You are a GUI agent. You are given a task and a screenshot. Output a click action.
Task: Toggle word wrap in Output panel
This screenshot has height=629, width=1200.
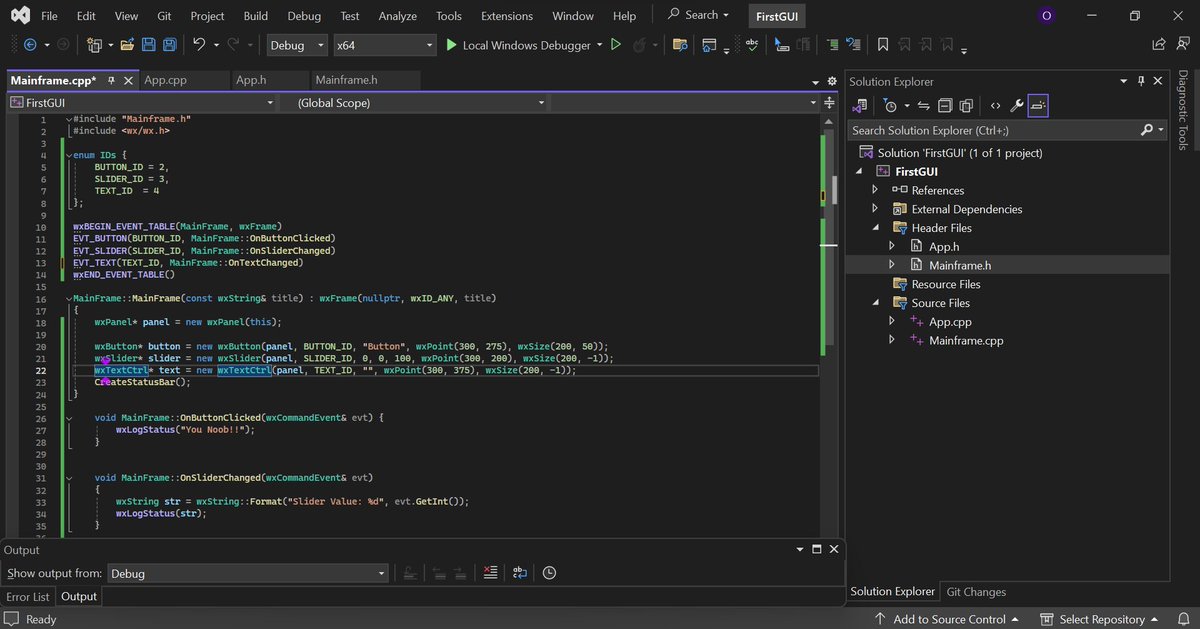[520, 573]
